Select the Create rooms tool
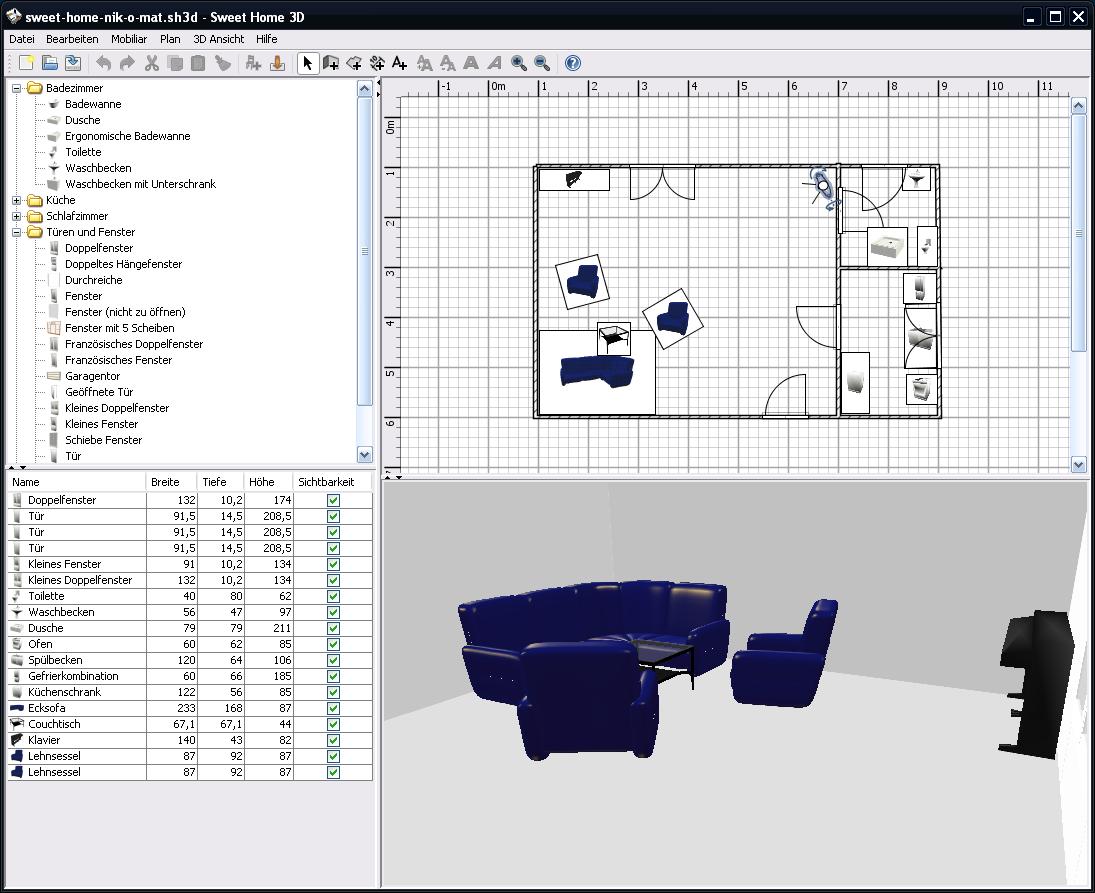1095x893 pixels. point(354,63)
